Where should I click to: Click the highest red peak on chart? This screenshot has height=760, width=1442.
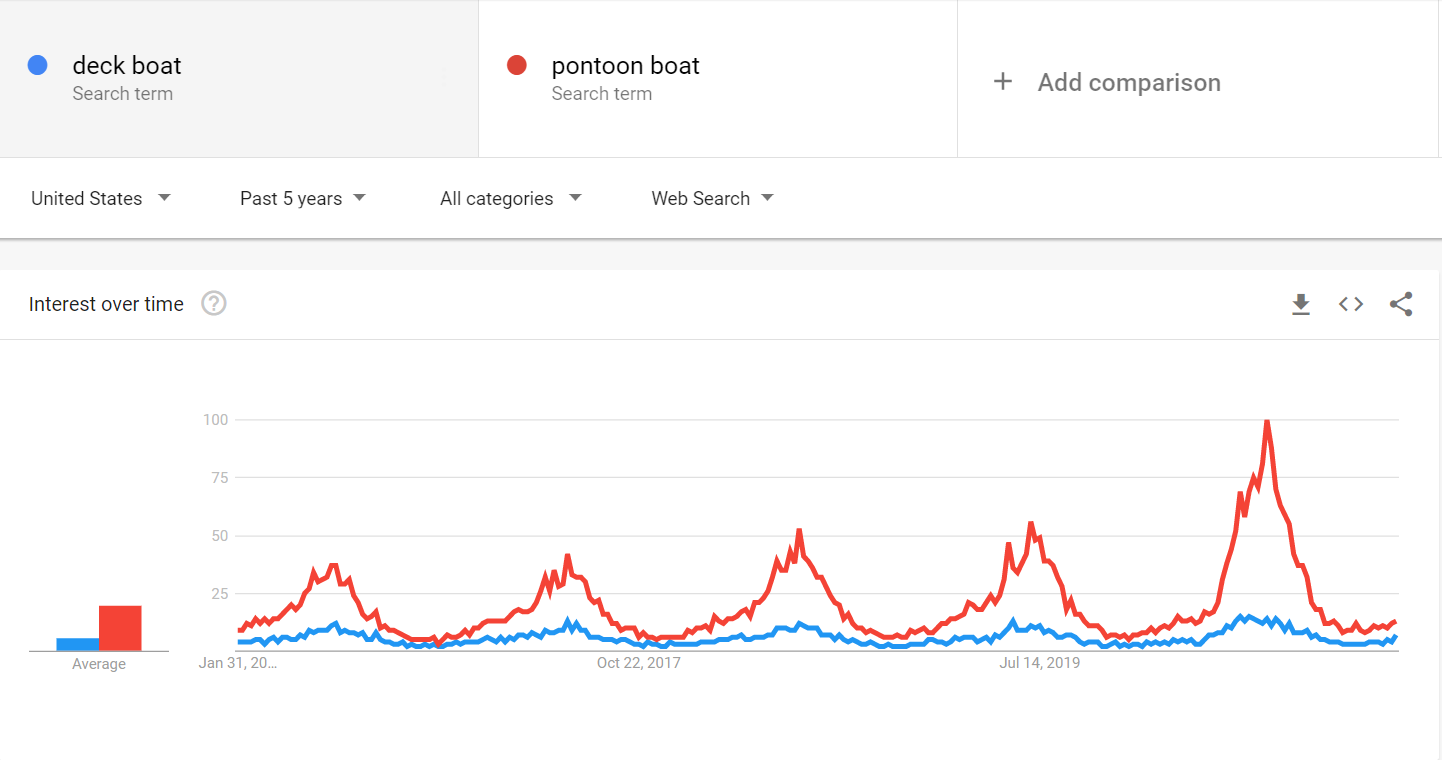point(1267,422)
